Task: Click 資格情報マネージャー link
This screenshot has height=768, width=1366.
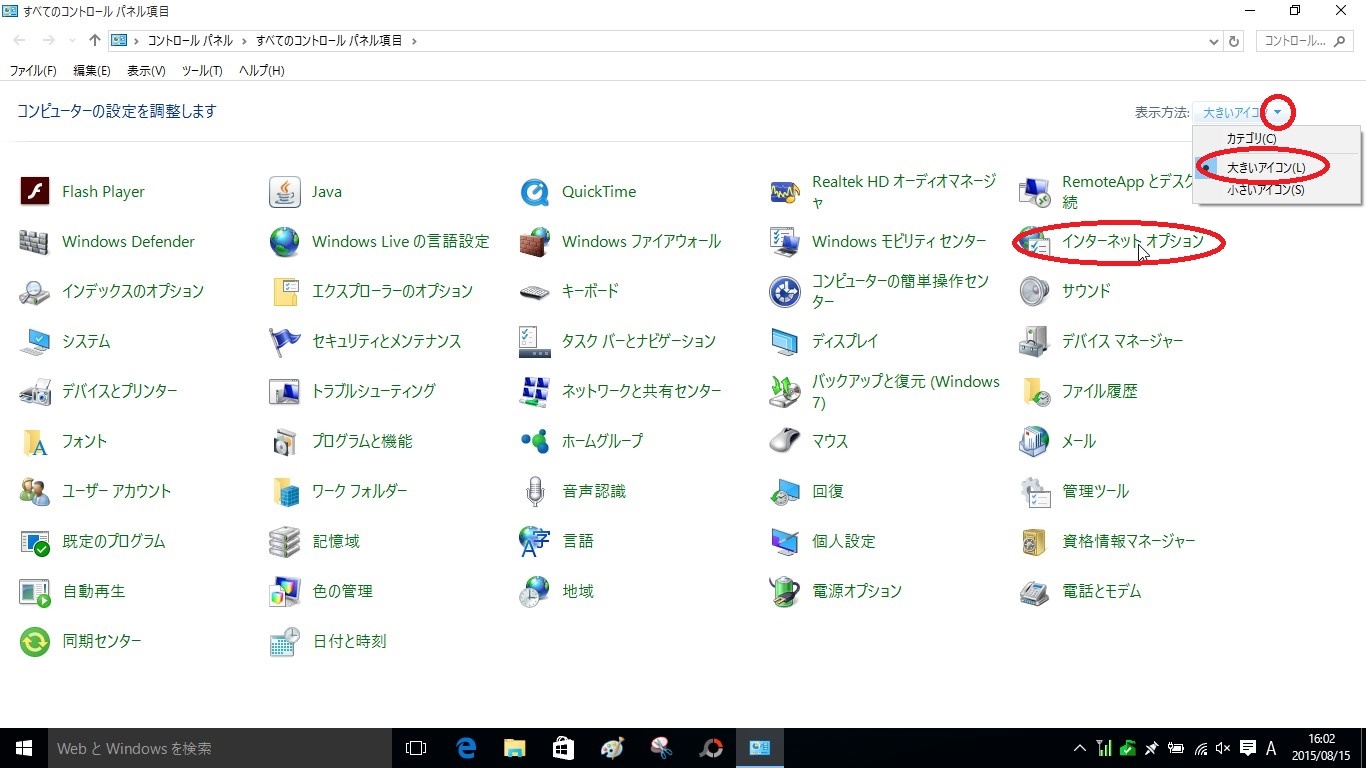Action: tap(1128, 541)
